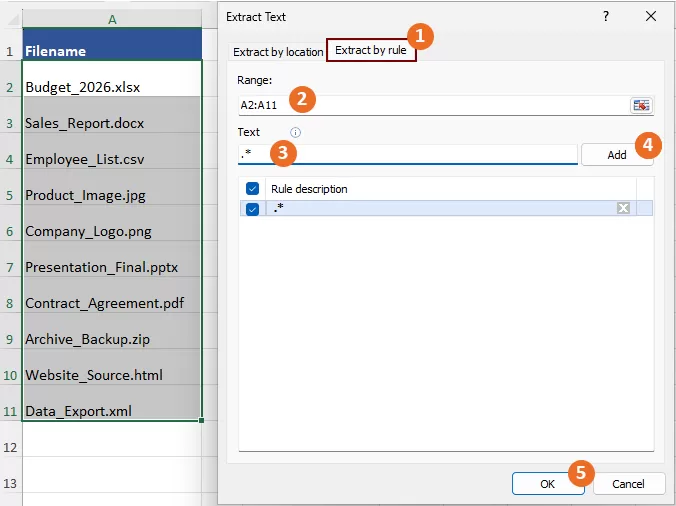Select cell Employee_List.csv
This screenshot has width=676, height=506.
coord(112,151)
